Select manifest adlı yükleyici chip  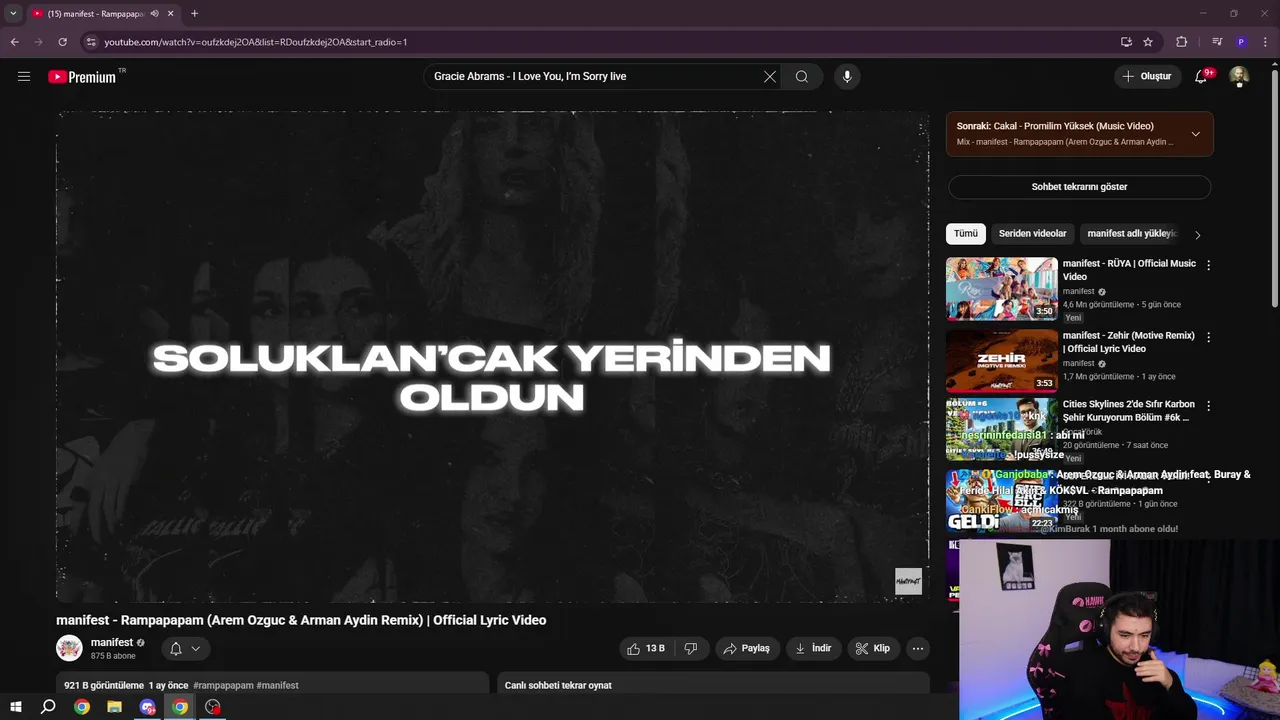click(1131, 234)
